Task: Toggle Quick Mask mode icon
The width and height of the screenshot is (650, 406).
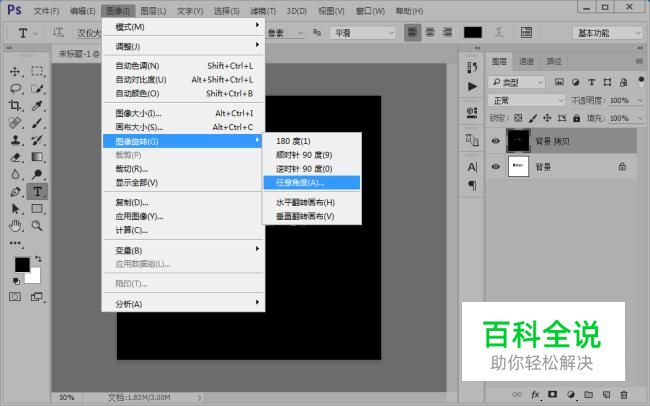Action: pyautogui.click(x=15, y=297)
